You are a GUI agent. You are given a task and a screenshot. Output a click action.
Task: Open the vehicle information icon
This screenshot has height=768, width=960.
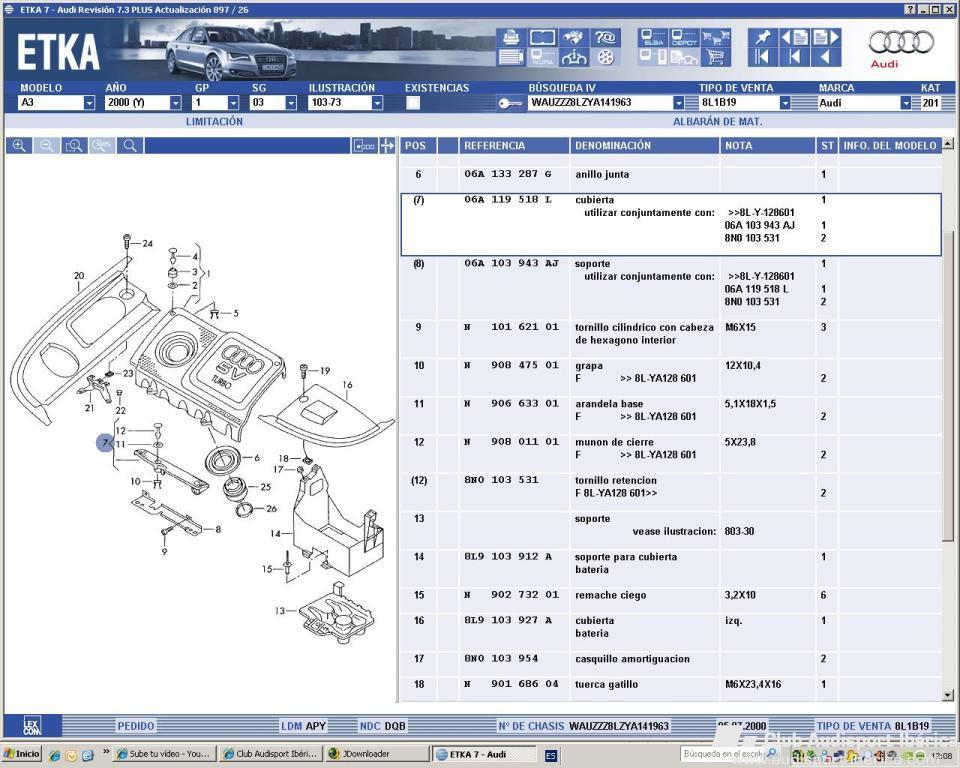[574, 57]
